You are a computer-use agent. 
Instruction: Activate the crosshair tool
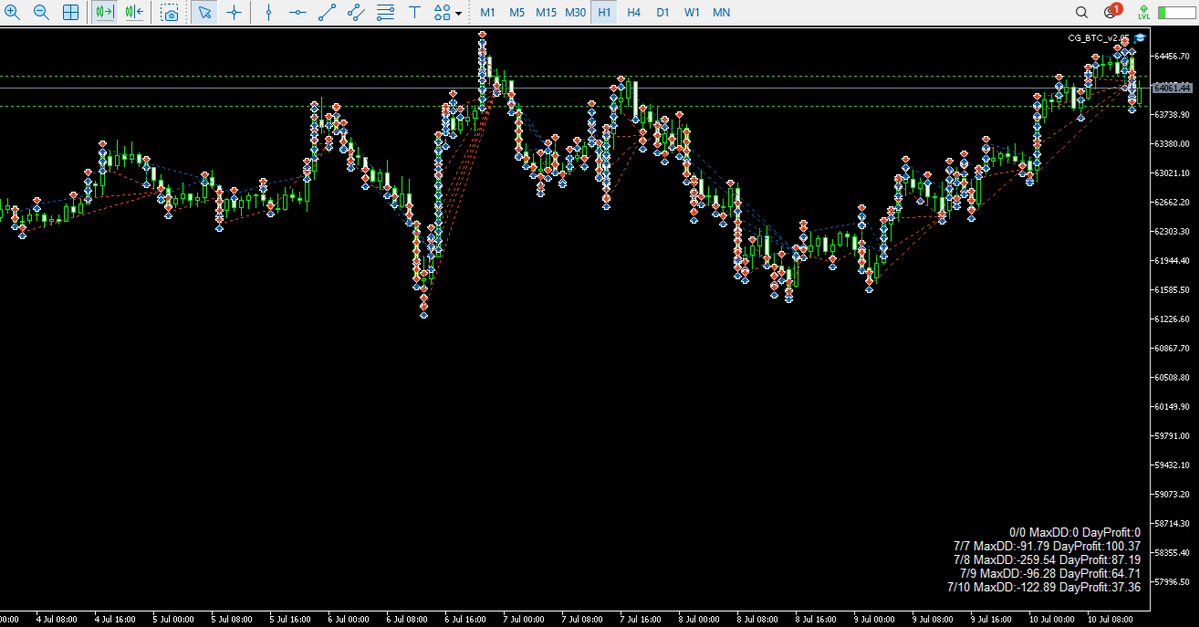pyautogui.click(x=234, y=12)
